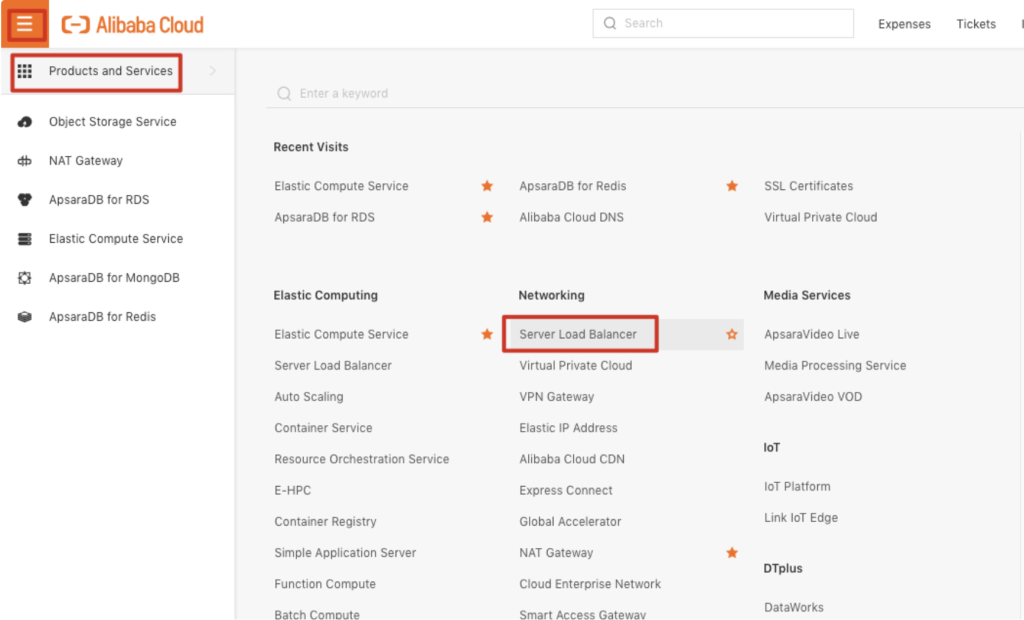Click the ApsaraDB for RDS sidebar icon
The image size is (1024, 620).
[25, 200]
